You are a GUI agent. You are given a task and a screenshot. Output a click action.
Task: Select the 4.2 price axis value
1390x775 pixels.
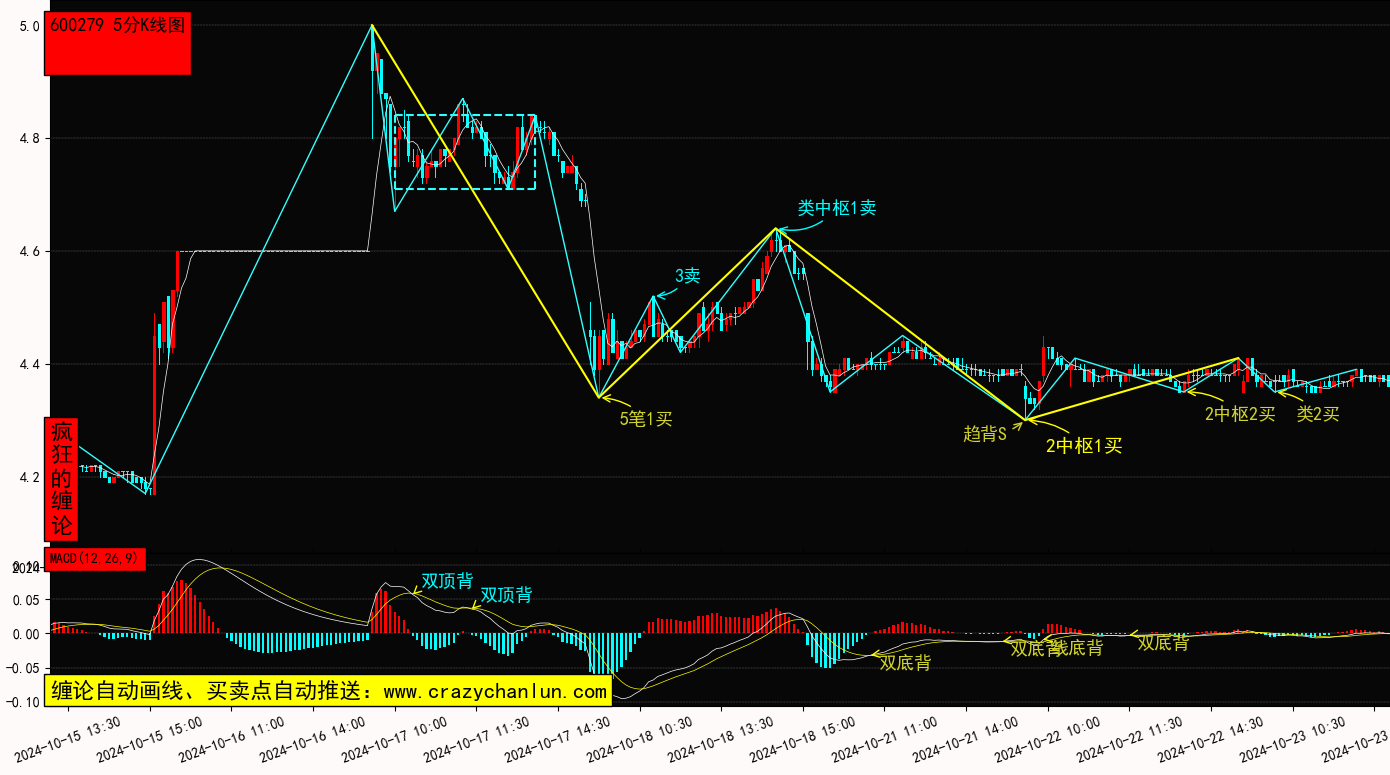(x=29, y=478)
